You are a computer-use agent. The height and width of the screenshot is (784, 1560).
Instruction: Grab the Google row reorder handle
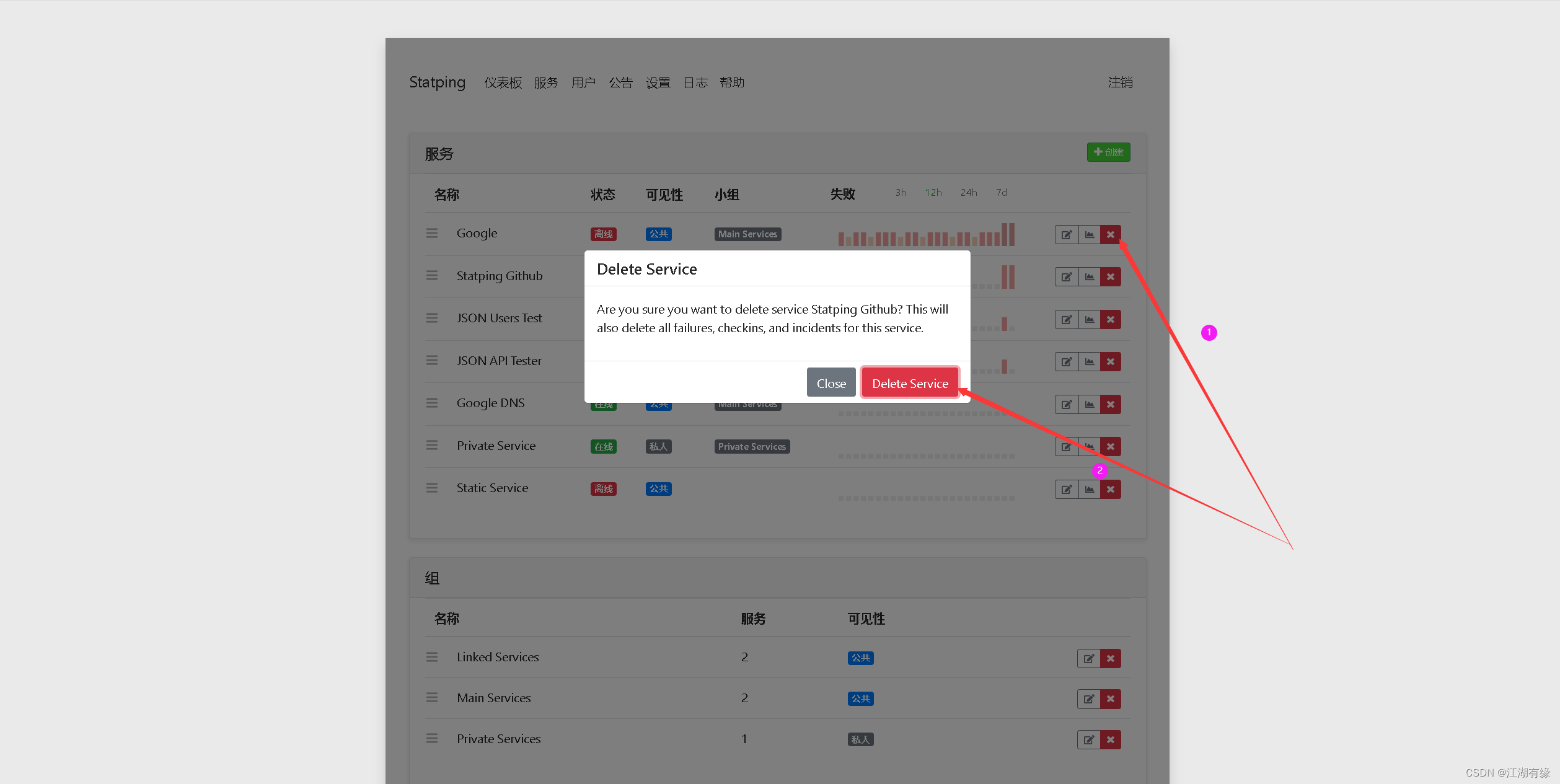(x=432, y=233)
